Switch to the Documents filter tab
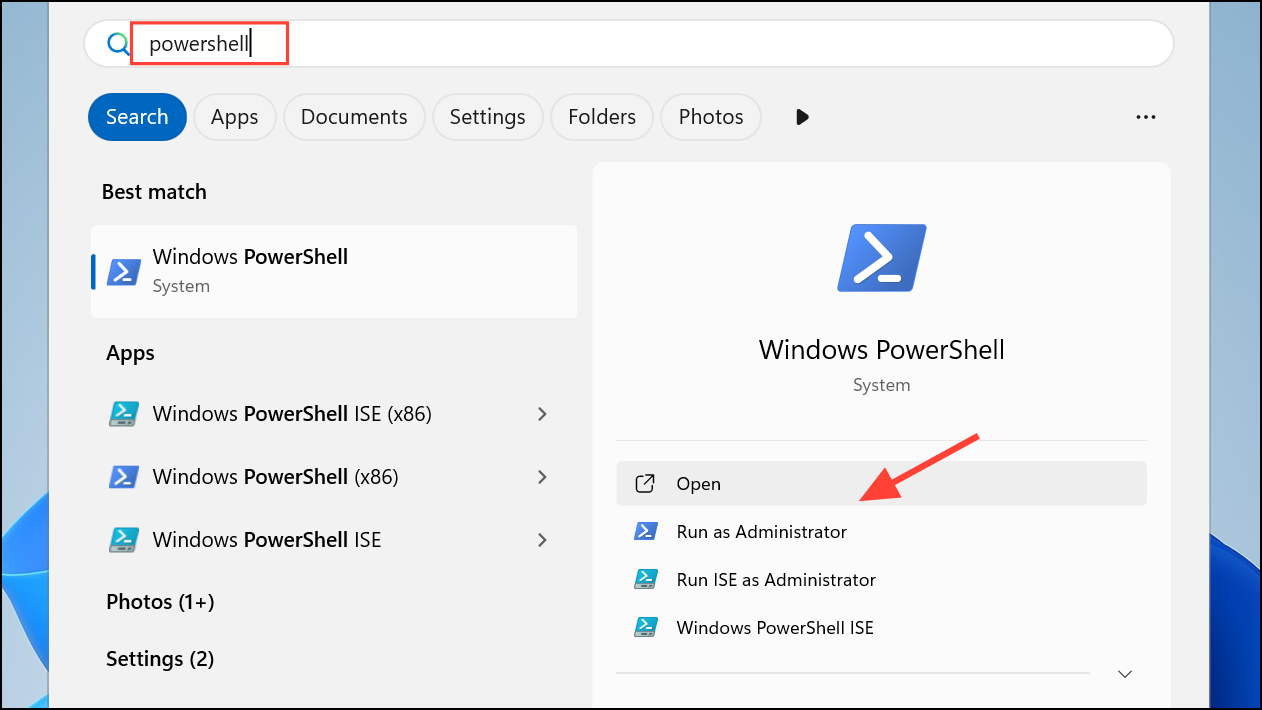The width and height of the screenshot is (1262, 710). pyautogui.click(x=354, y=117)
